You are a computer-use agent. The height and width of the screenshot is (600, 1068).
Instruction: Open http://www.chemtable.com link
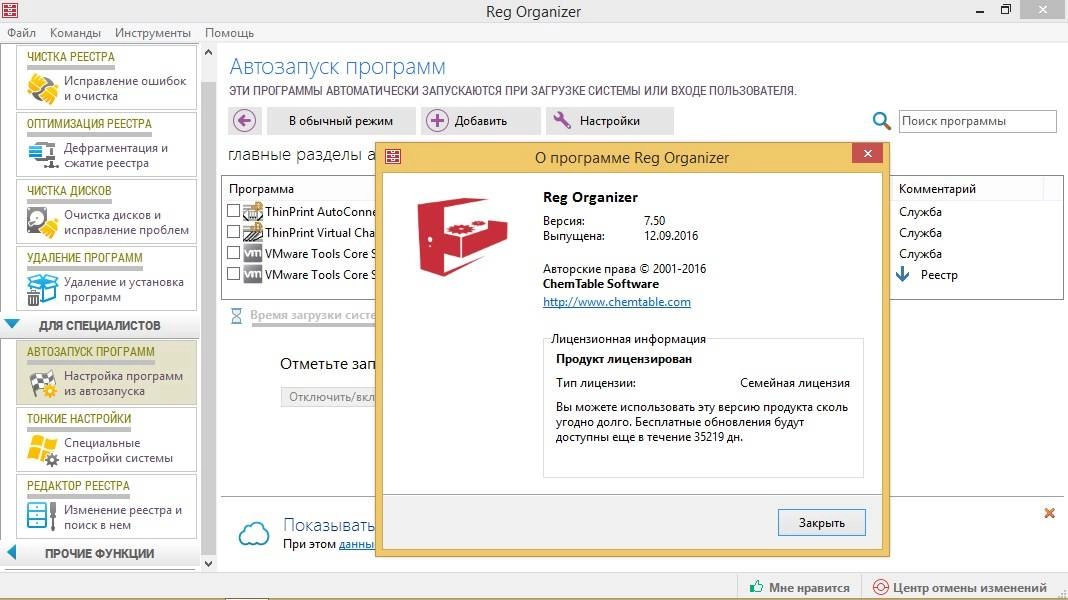pos(616,302)
